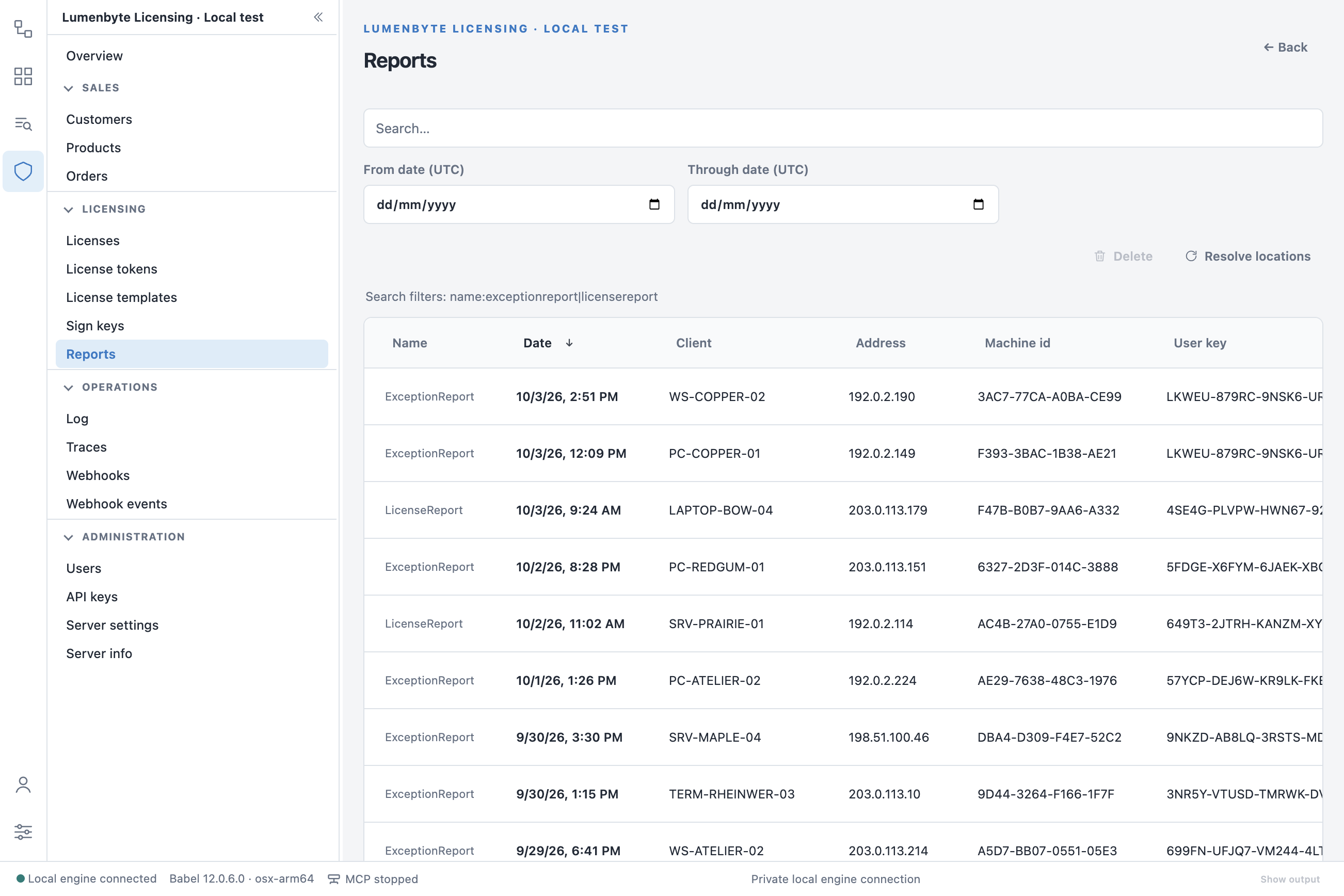Click the Back arrow icon
The height and width of the screenshot is (896, 1344).
pyautogui.click(x=1268, y=47)
